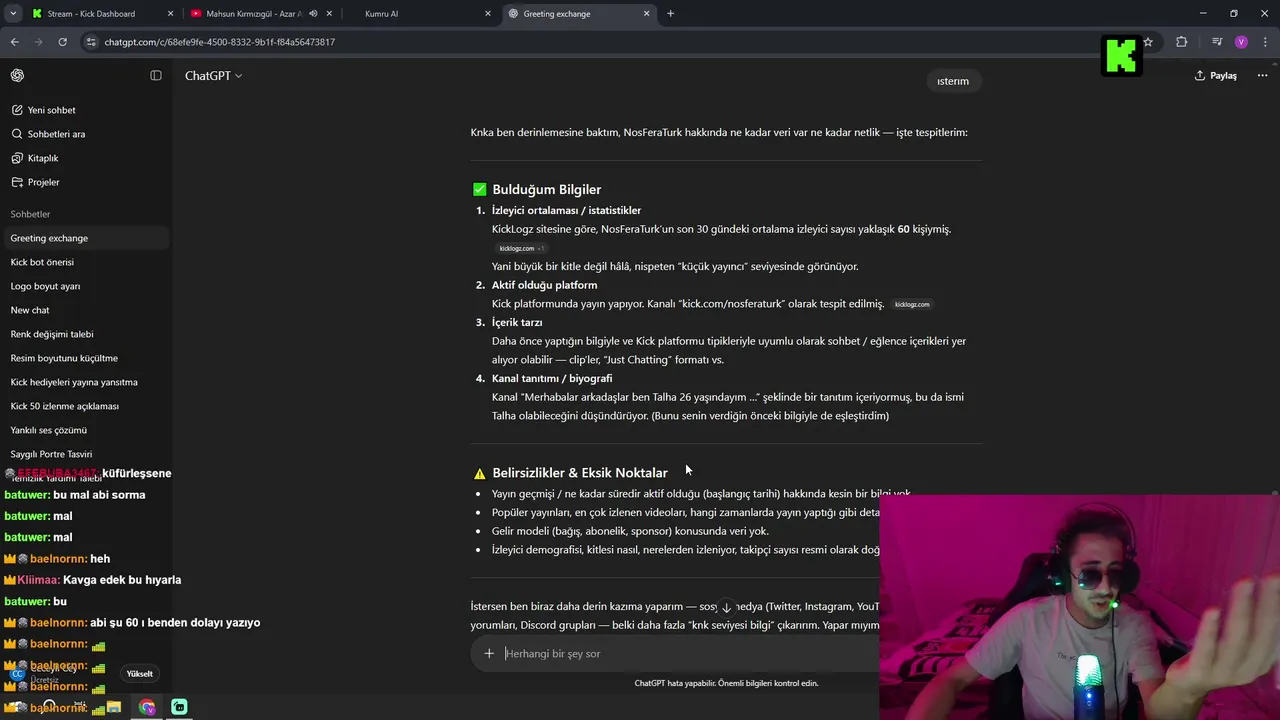Open the ChatGPT model selector dropdown
Viewport: 1280px width, 720px height.
click(x=213, y=76)
